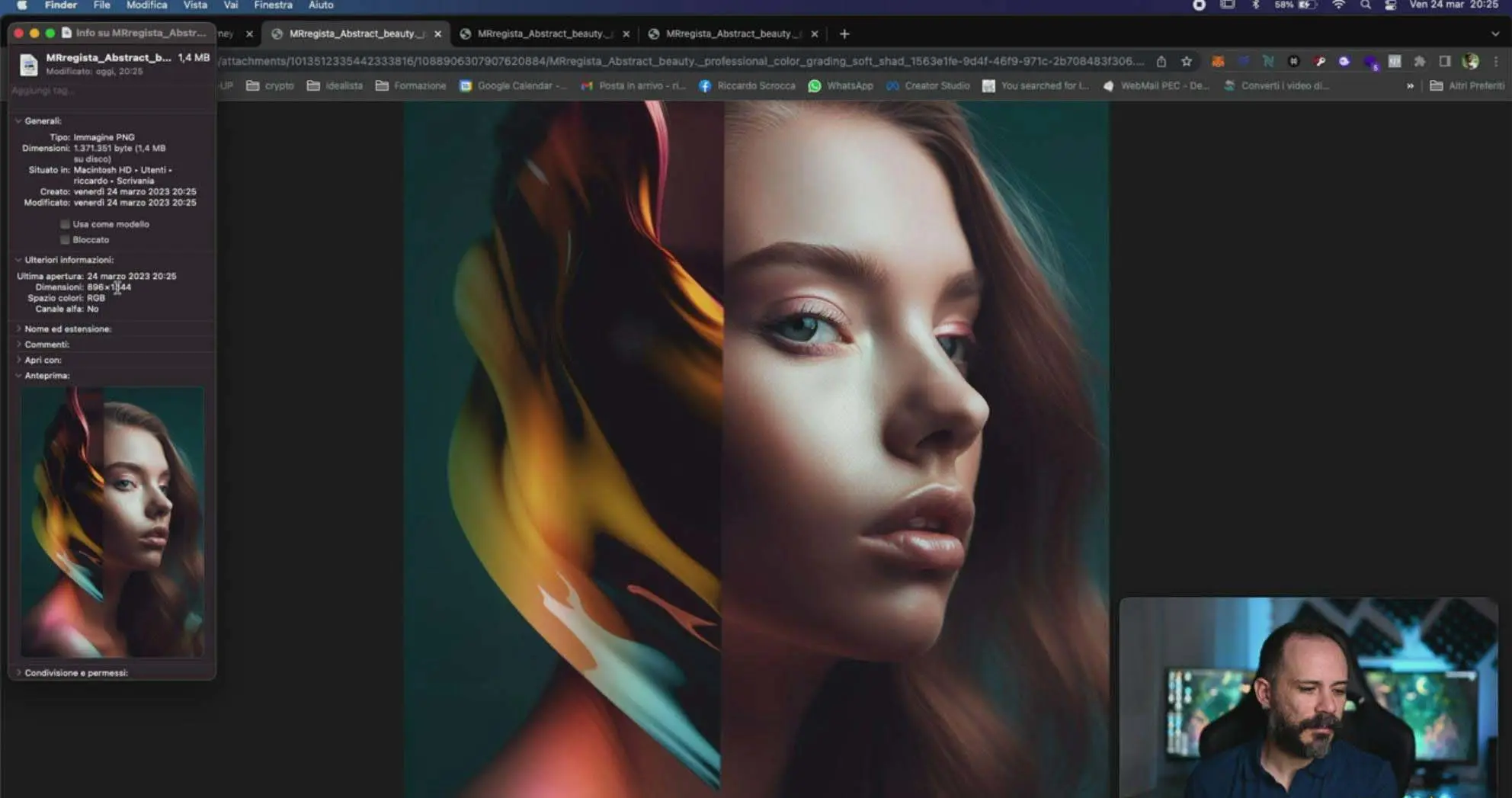
Task: Click the new tab plus button
Action: 844,34
